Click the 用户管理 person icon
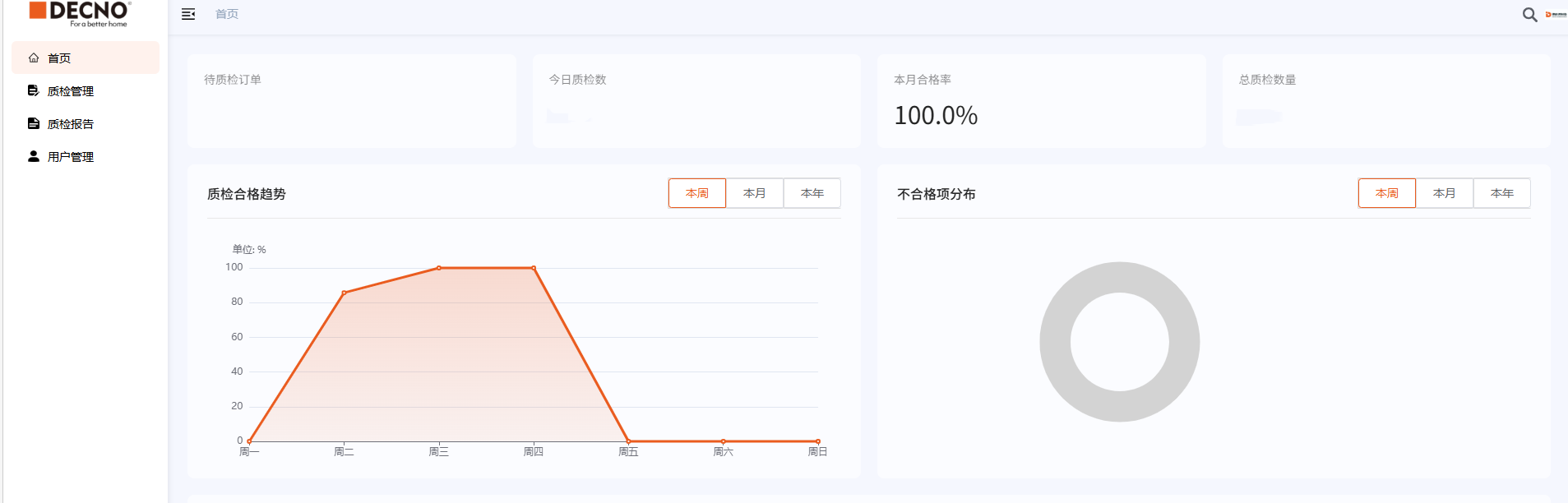This screenshot has width=1568, height=503. point(34,156)
